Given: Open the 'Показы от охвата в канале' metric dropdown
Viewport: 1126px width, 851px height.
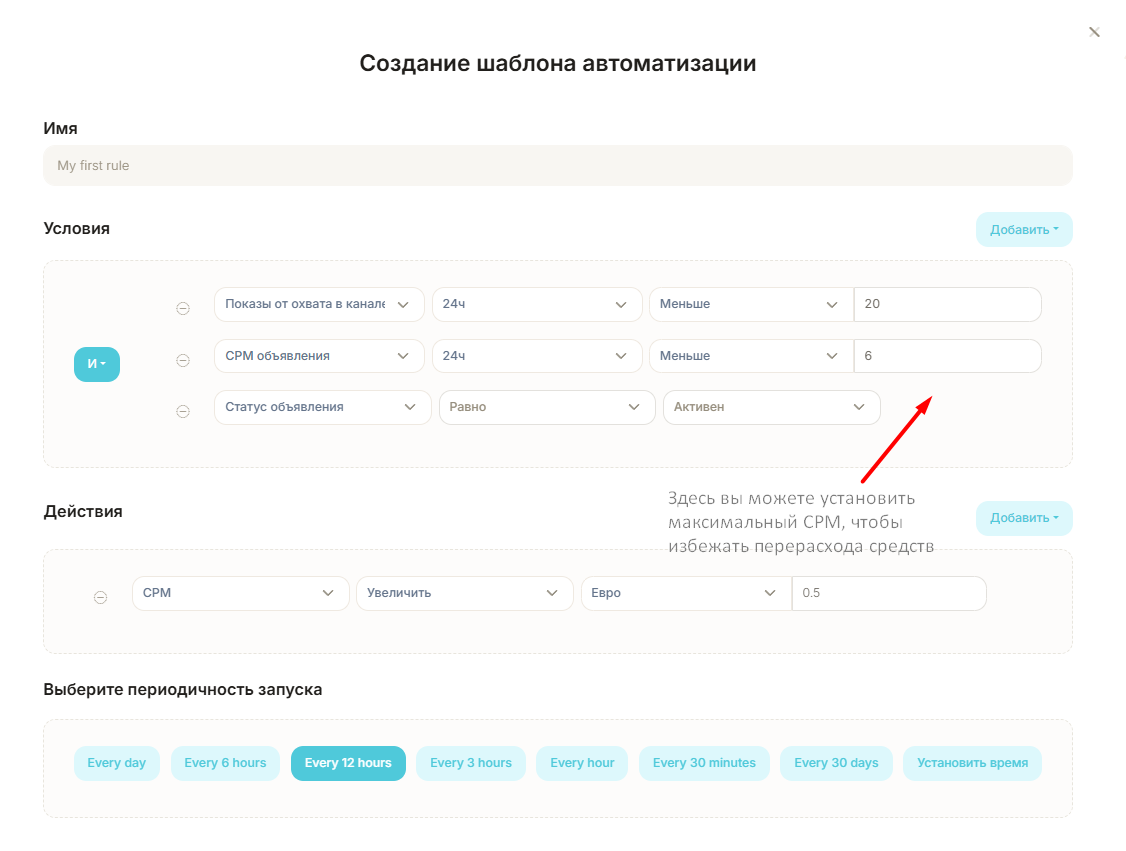Looking at the screenshot, I should (x=319, y=304).
